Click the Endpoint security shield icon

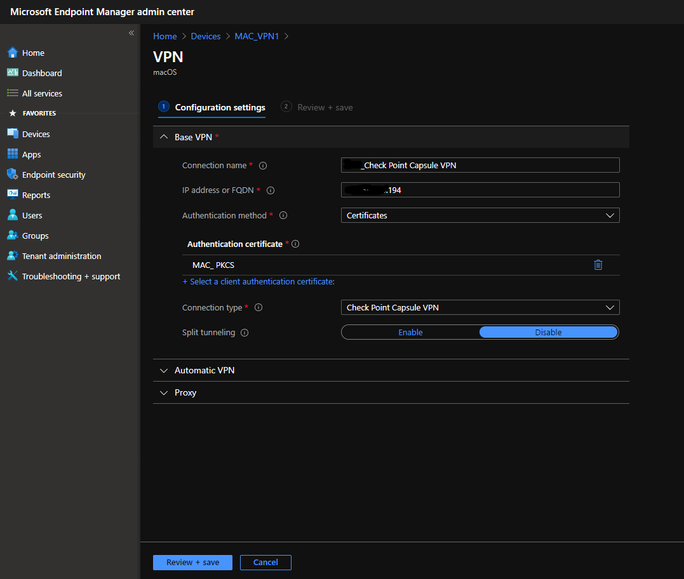click(x=12, y=175)
